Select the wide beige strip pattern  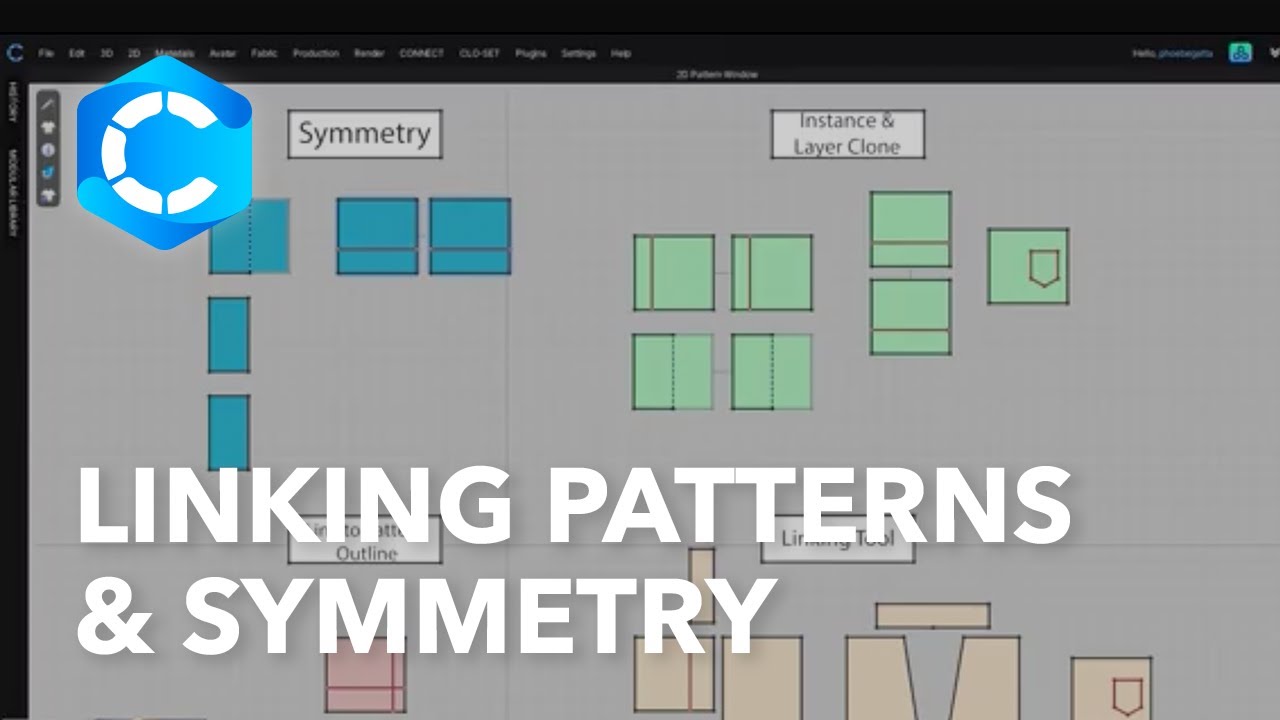(933, 615)
